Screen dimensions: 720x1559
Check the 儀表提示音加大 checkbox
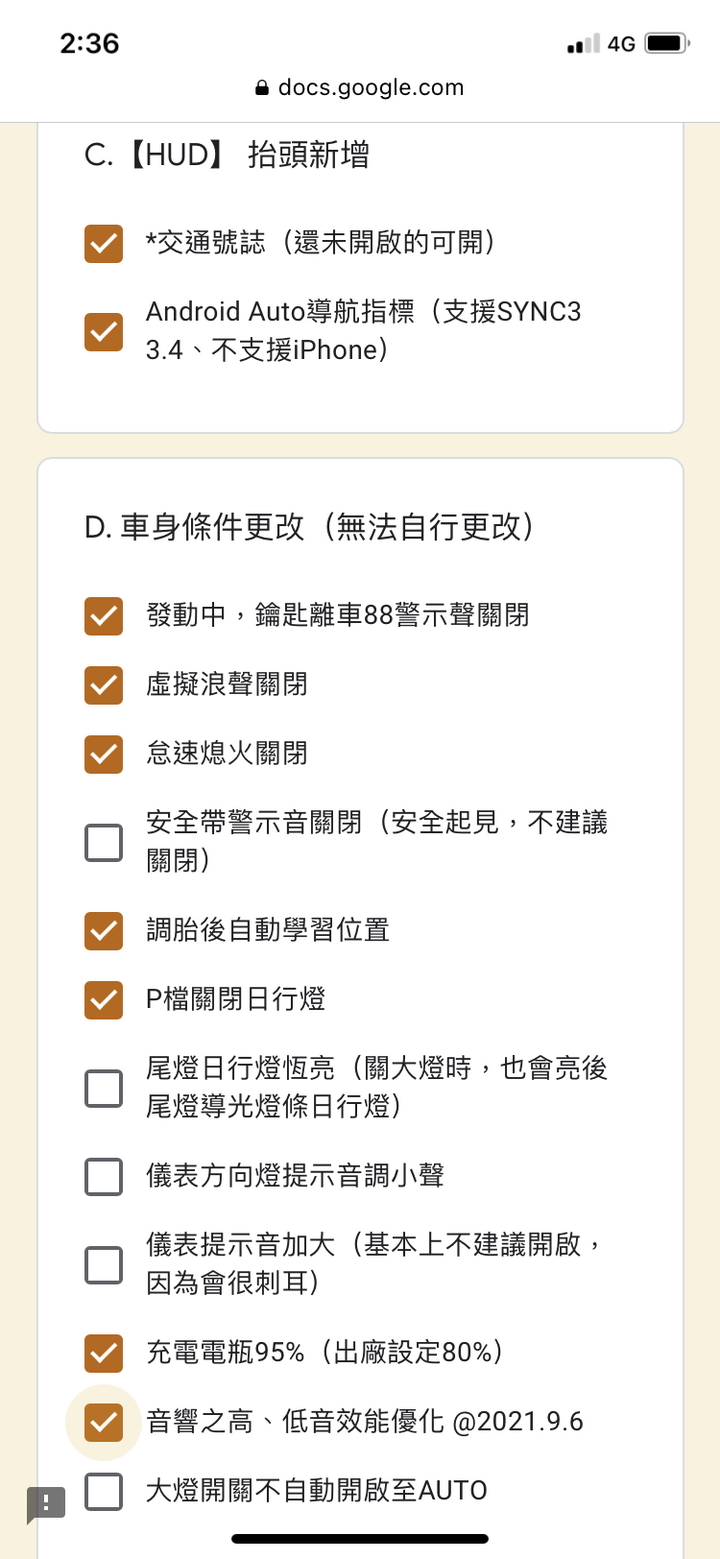coord(104,1265)
